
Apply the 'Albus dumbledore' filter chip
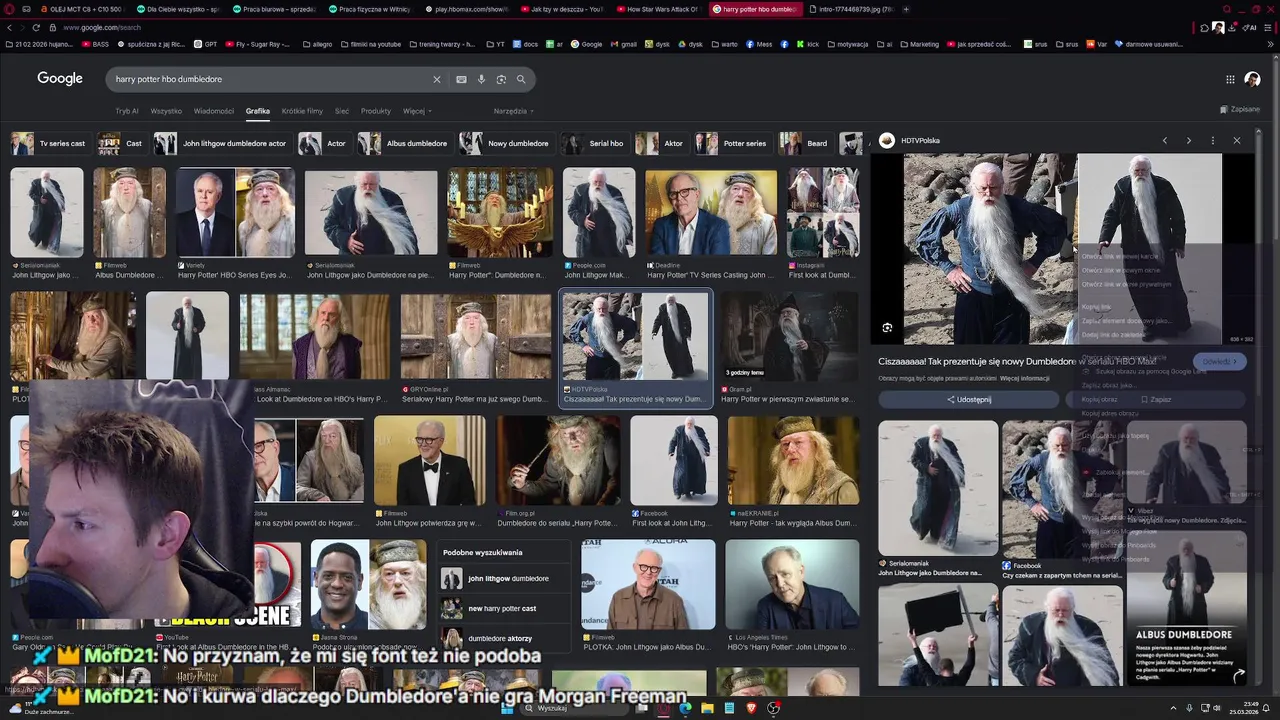(x=405, y=143)
